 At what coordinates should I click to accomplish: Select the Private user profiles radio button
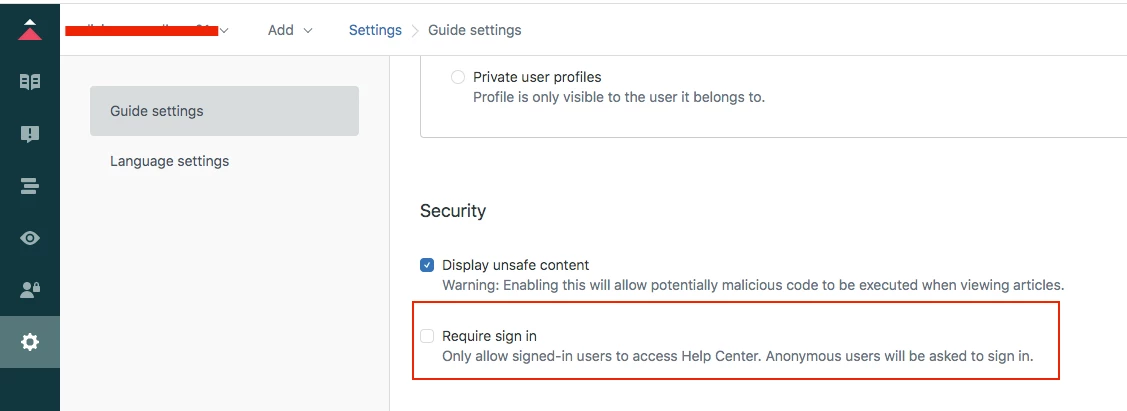458,77
